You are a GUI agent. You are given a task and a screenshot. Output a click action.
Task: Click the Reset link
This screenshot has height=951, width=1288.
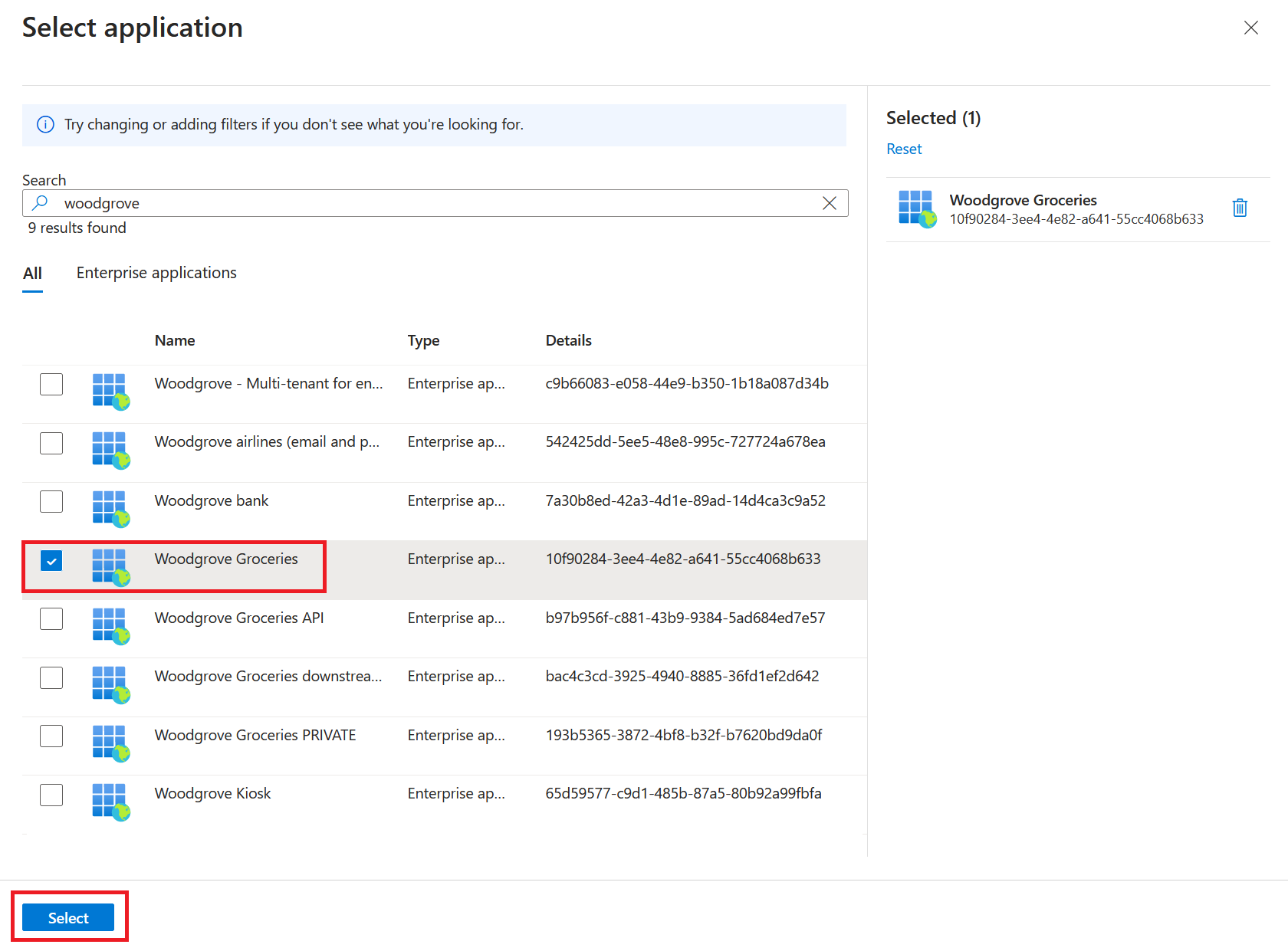point(904,149)
